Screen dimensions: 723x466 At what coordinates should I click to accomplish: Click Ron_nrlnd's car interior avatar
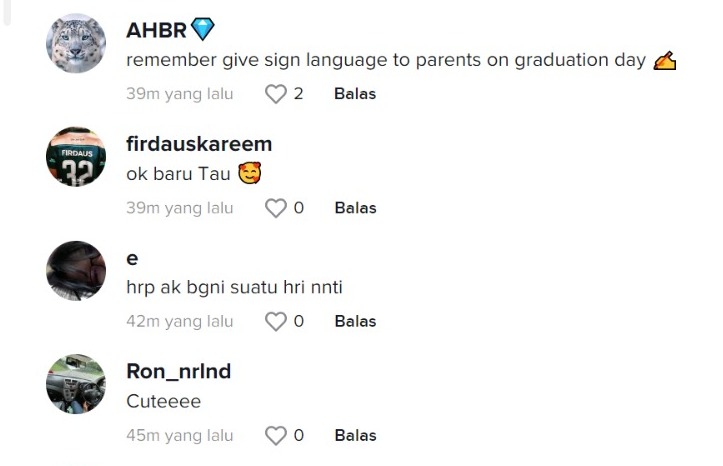click(76, 384)
